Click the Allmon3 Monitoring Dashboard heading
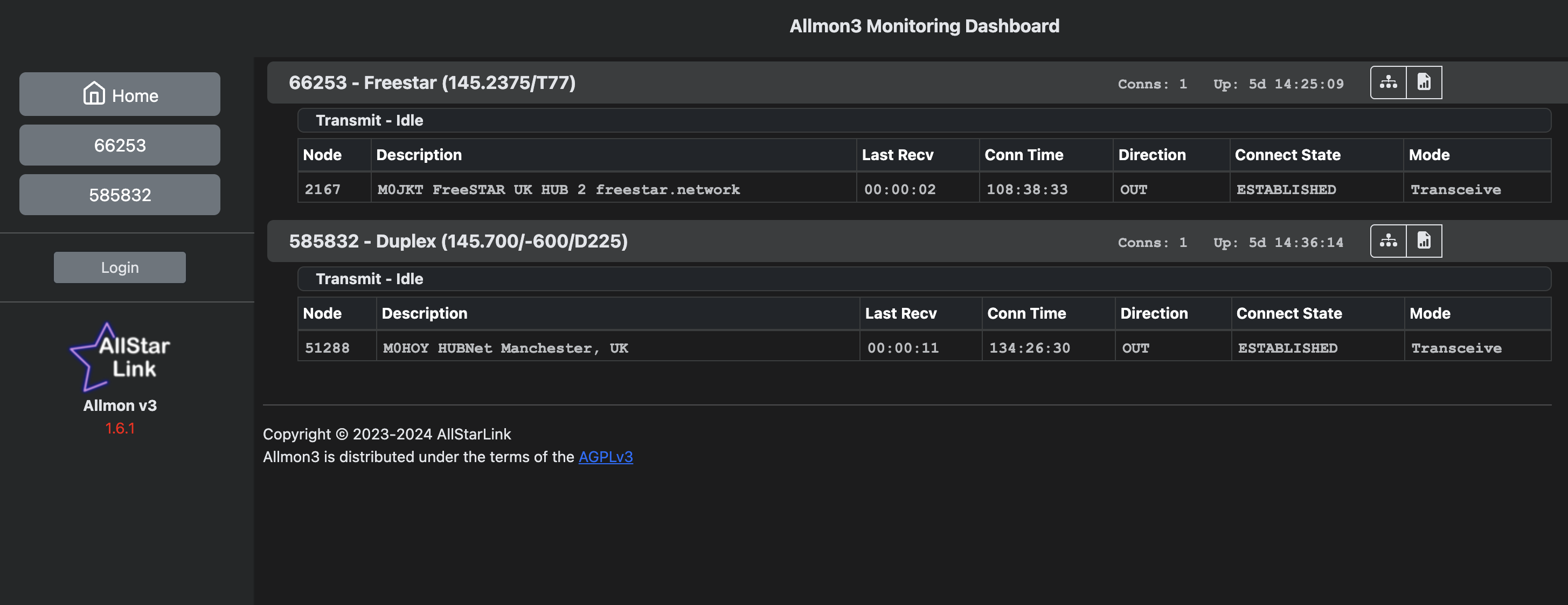Viewport: 1568px width, 605px height. [924, 26]
